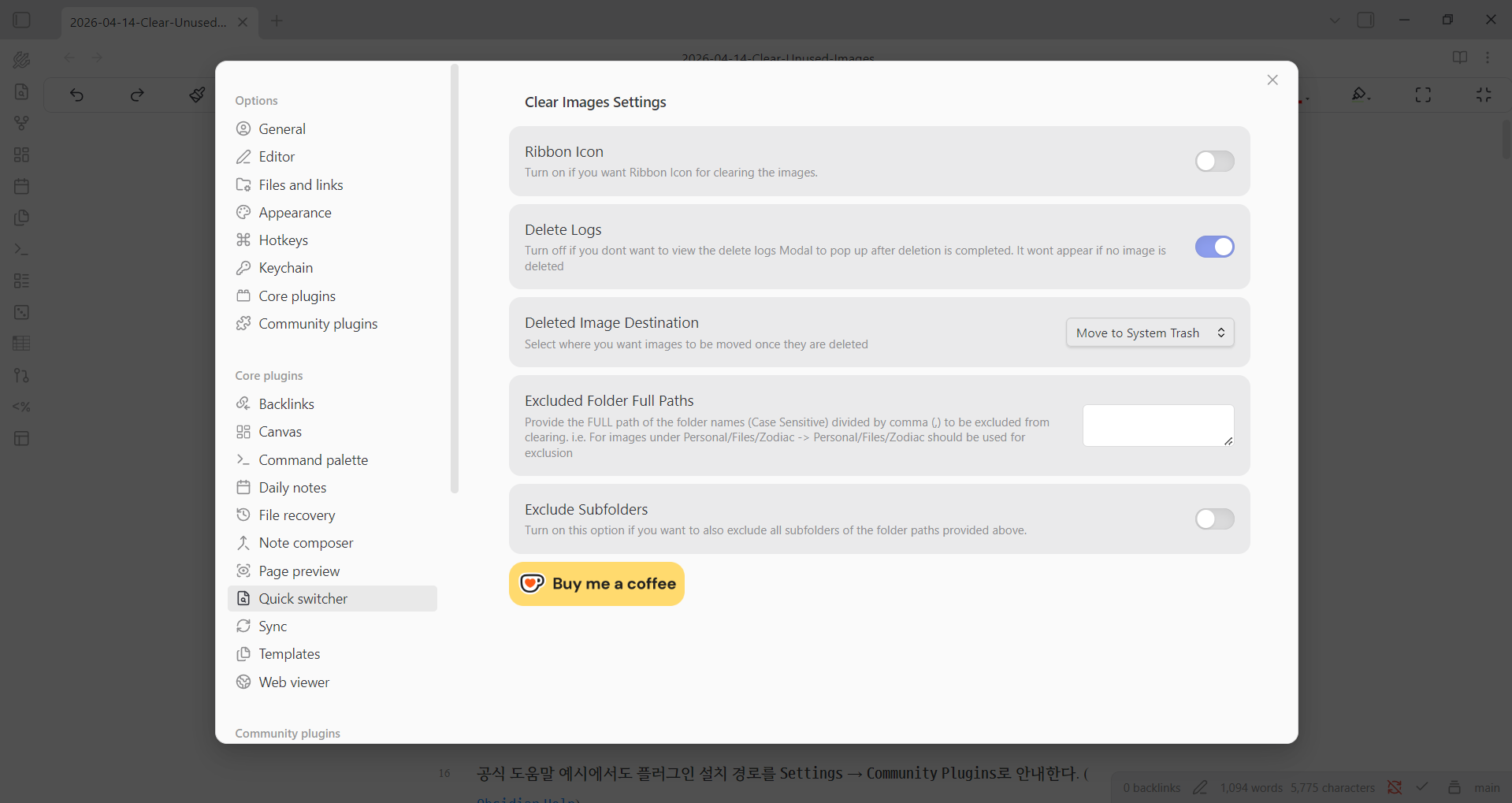Enable the Exclude Subfolders toggle
This screenshot has width=1512, height=803.
(x=1214, y=519)
